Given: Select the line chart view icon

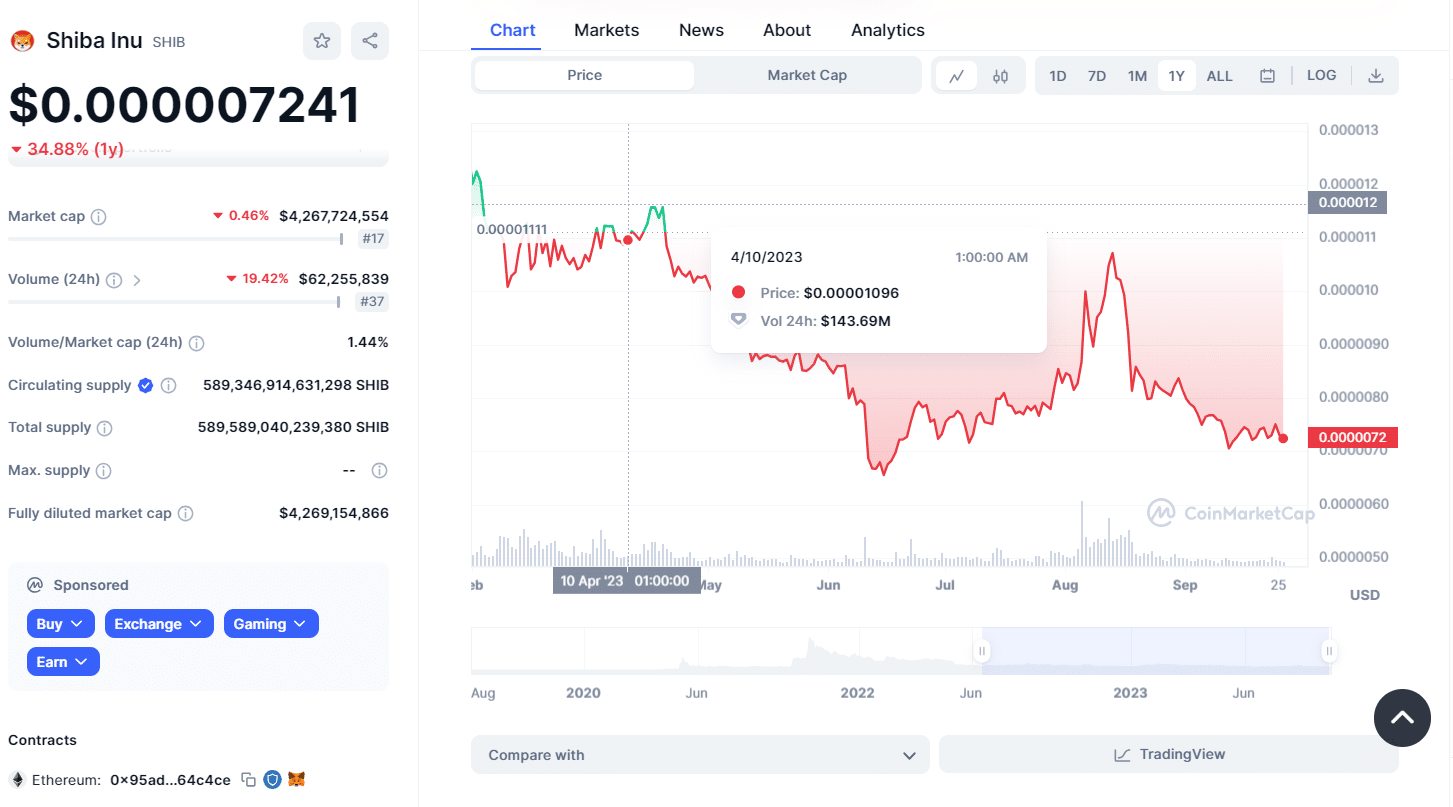Looking at the screenshot, I should tap(957, 76).
